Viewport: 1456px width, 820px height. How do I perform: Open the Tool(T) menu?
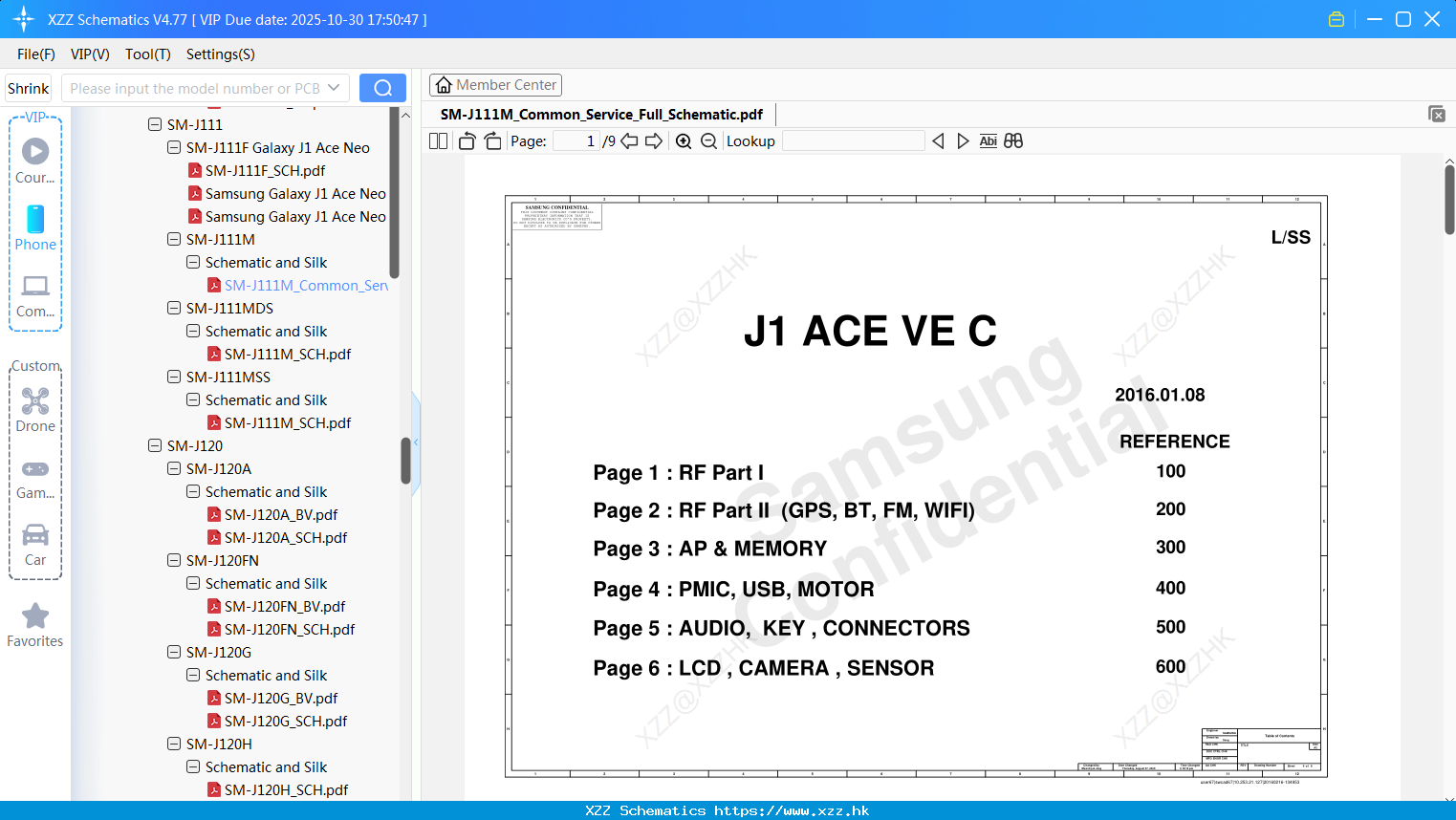[x=147, y=54]
